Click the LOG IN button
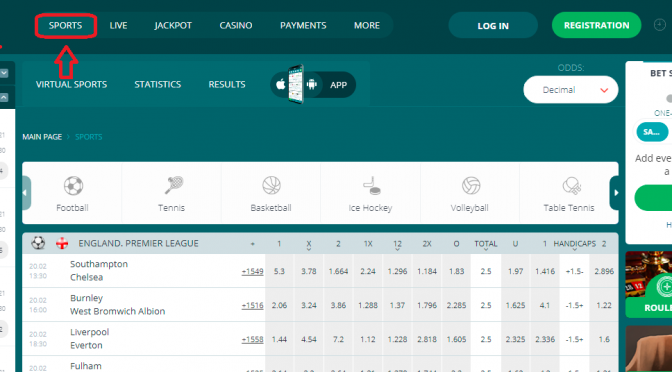Viewport: 672px width, 372px height. coord(493,25)
